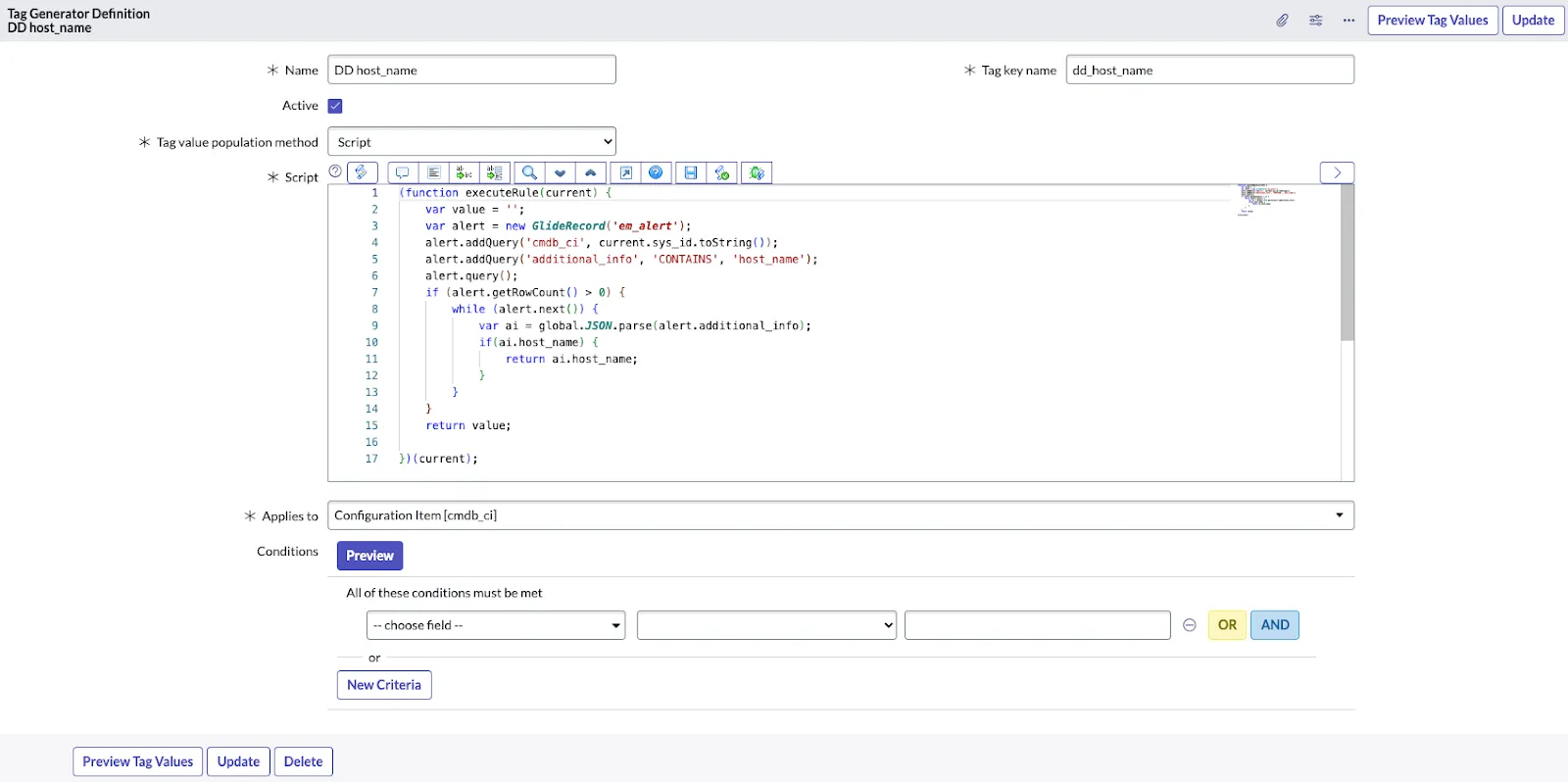The height and width of the screenshot is (782, 1568).
Task: Click the script field help question mark
Action: click(x=335, y=171)
